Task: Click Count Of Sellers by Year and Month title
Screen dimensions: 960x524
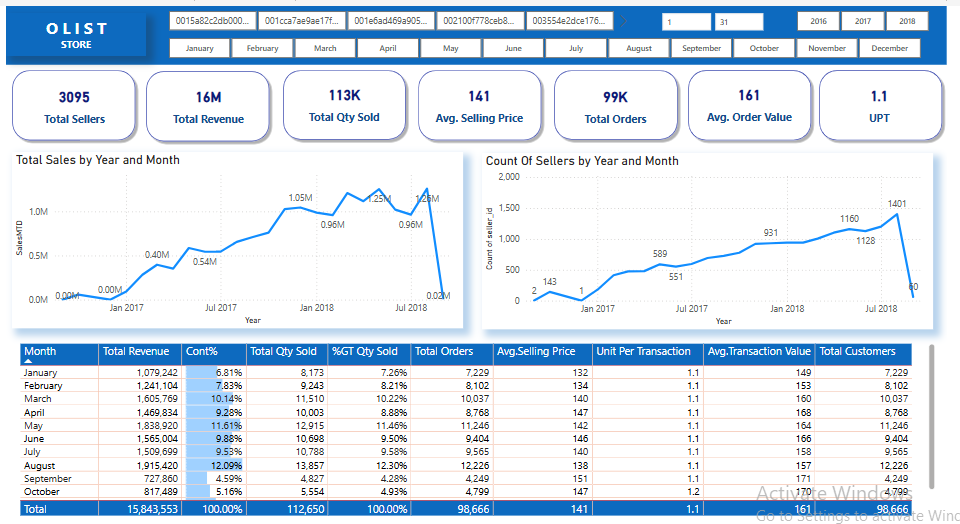Action: (582, 161)
